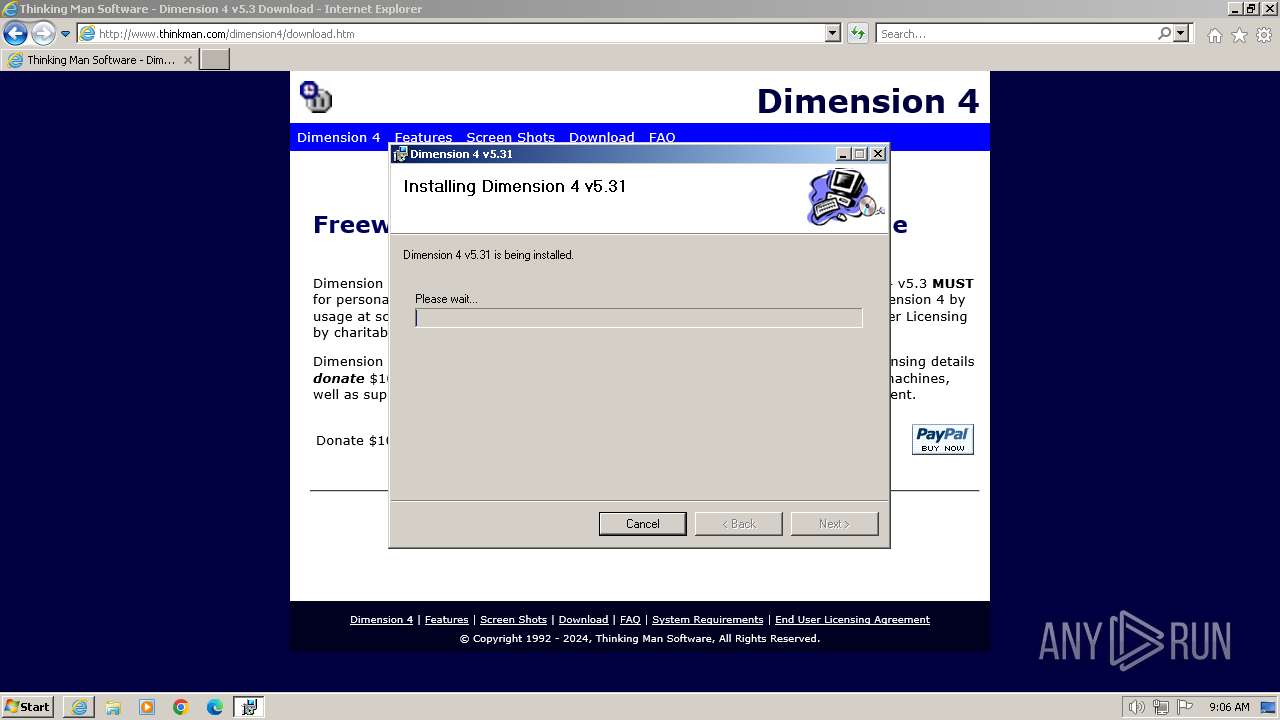
Task: Click the IE search box
Action: tap(1016, 33)
